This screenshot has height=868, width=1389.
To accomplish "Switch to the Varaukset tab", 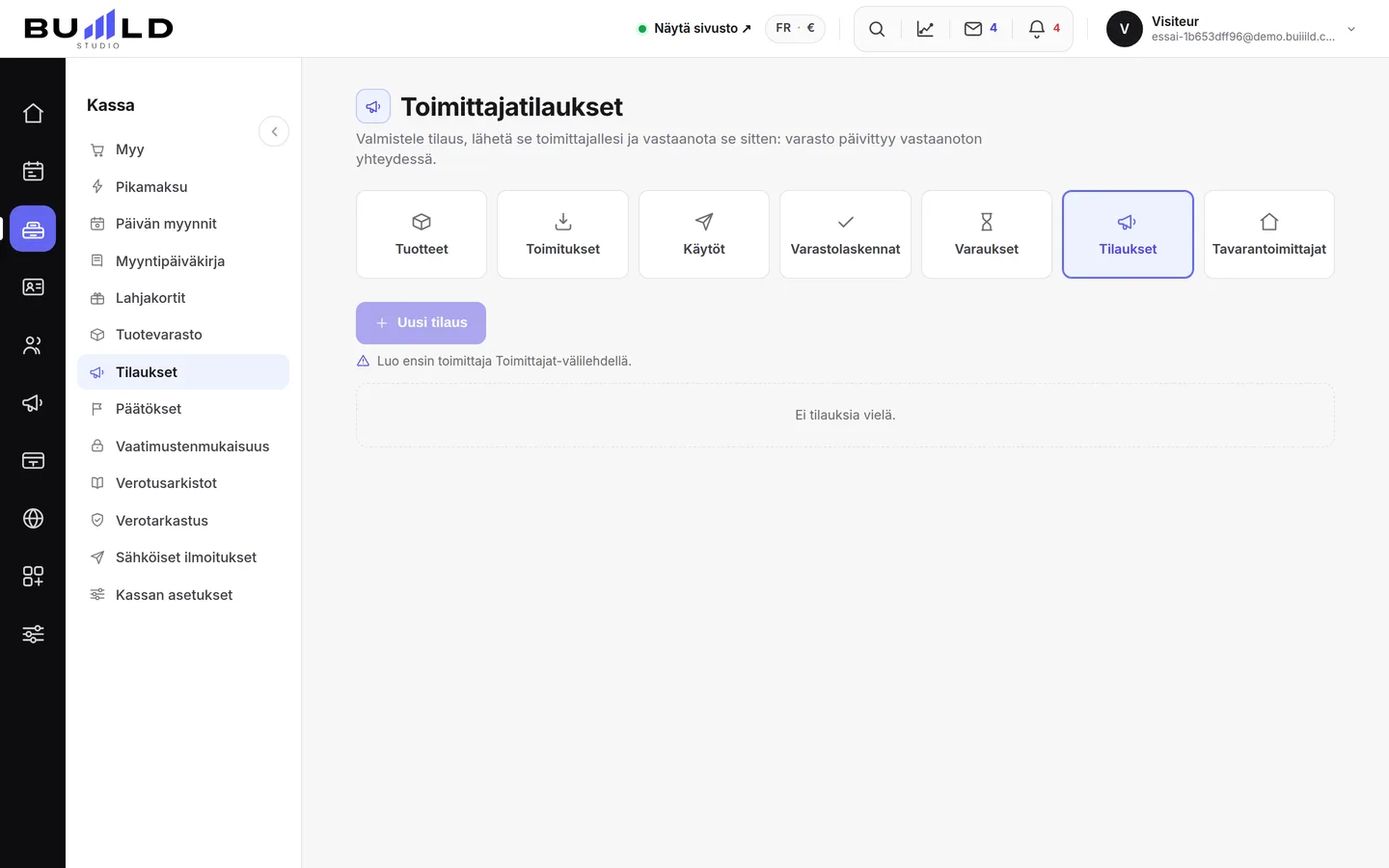I will (987, 234).
